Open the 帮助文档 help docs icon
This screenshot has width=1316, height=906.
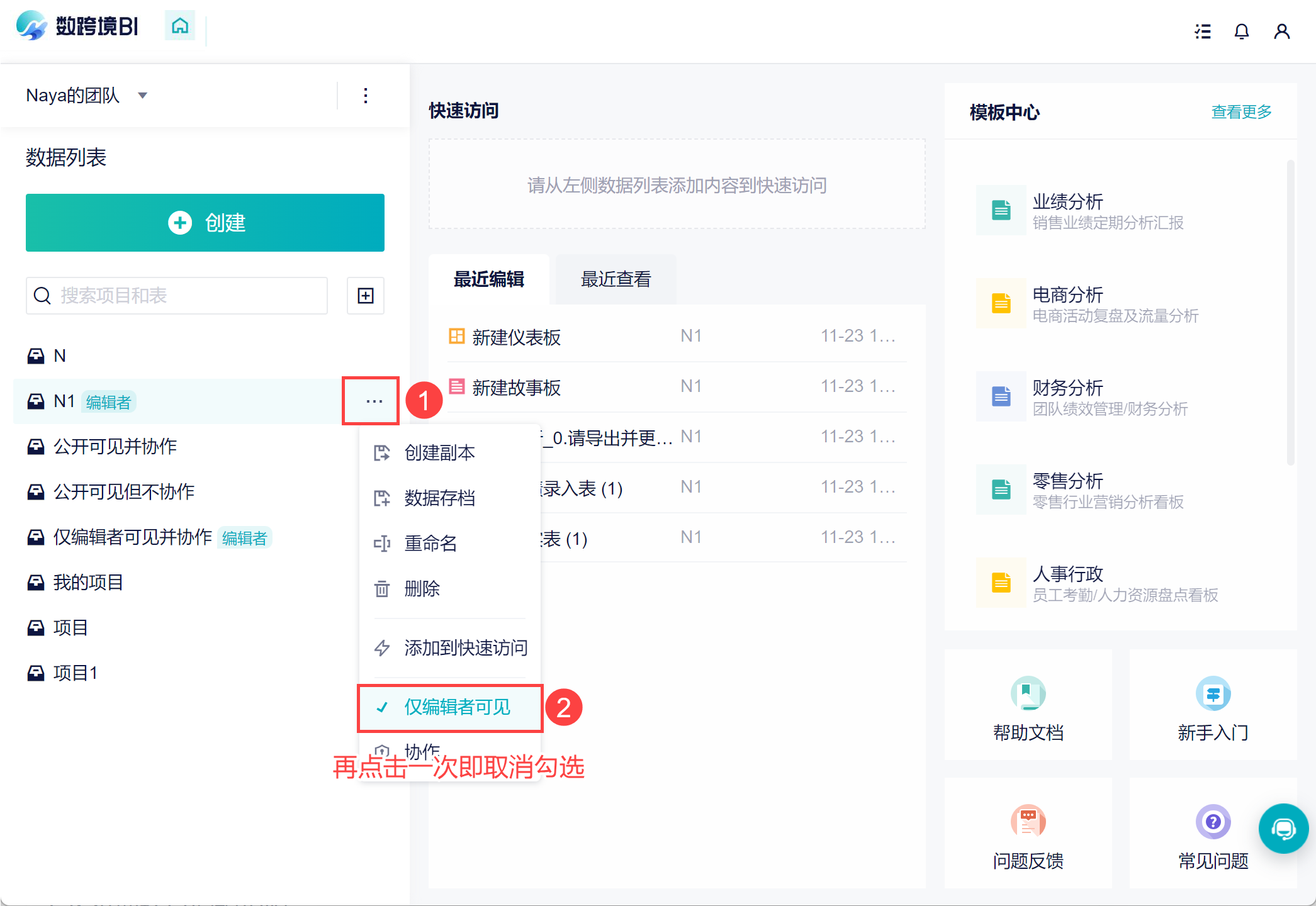pyautogui.click(x=1028, y=694)
